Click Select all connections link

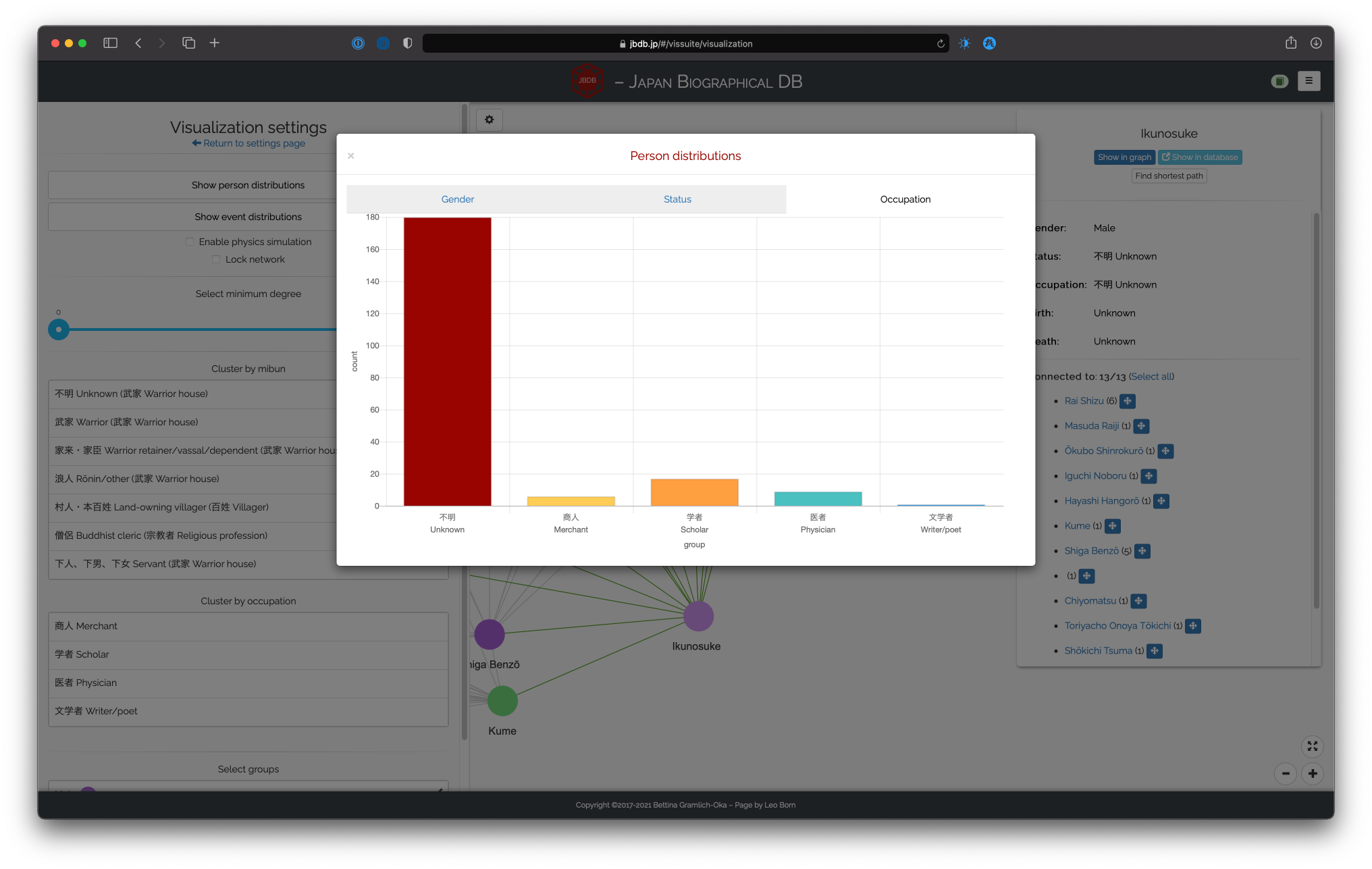1151,377
